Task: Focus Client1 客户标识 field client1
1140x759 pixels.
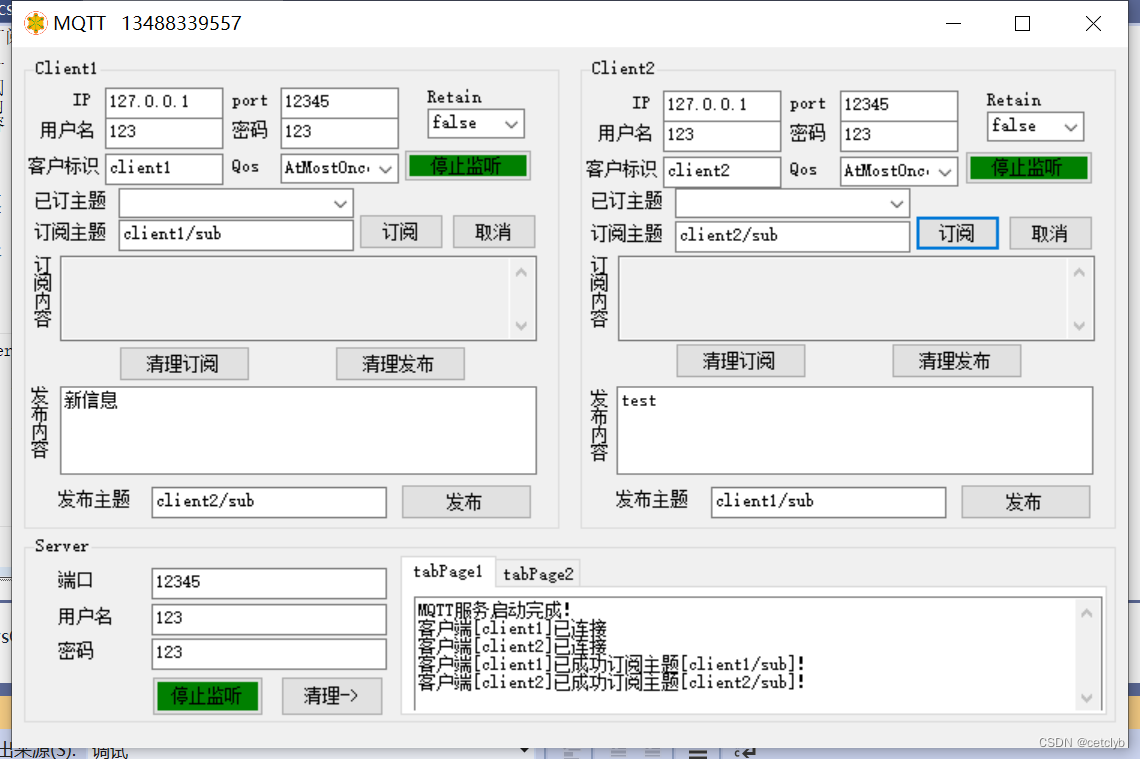Action: [x=164, y=168]
